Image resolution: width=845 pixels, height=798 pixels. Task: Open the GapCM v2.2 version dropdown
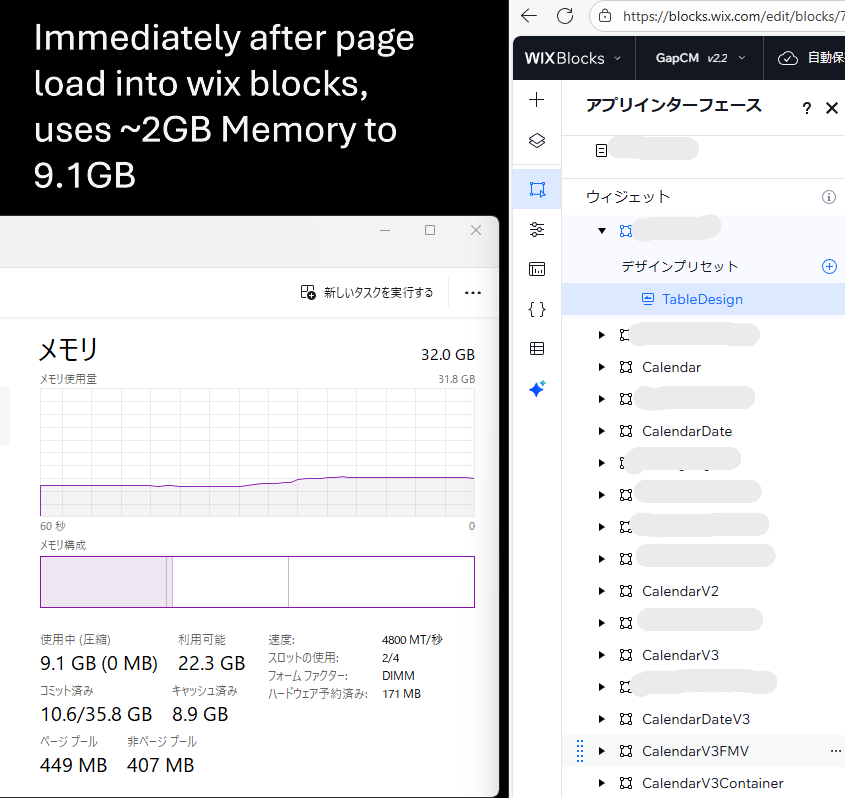click(x=700, y=58)
